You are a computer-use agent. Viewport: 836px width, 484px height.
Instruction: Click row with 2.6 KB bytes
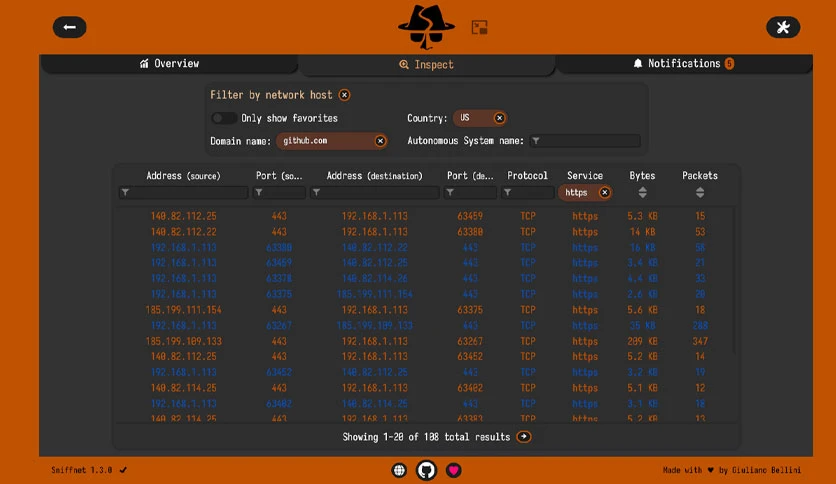(427, 294)
